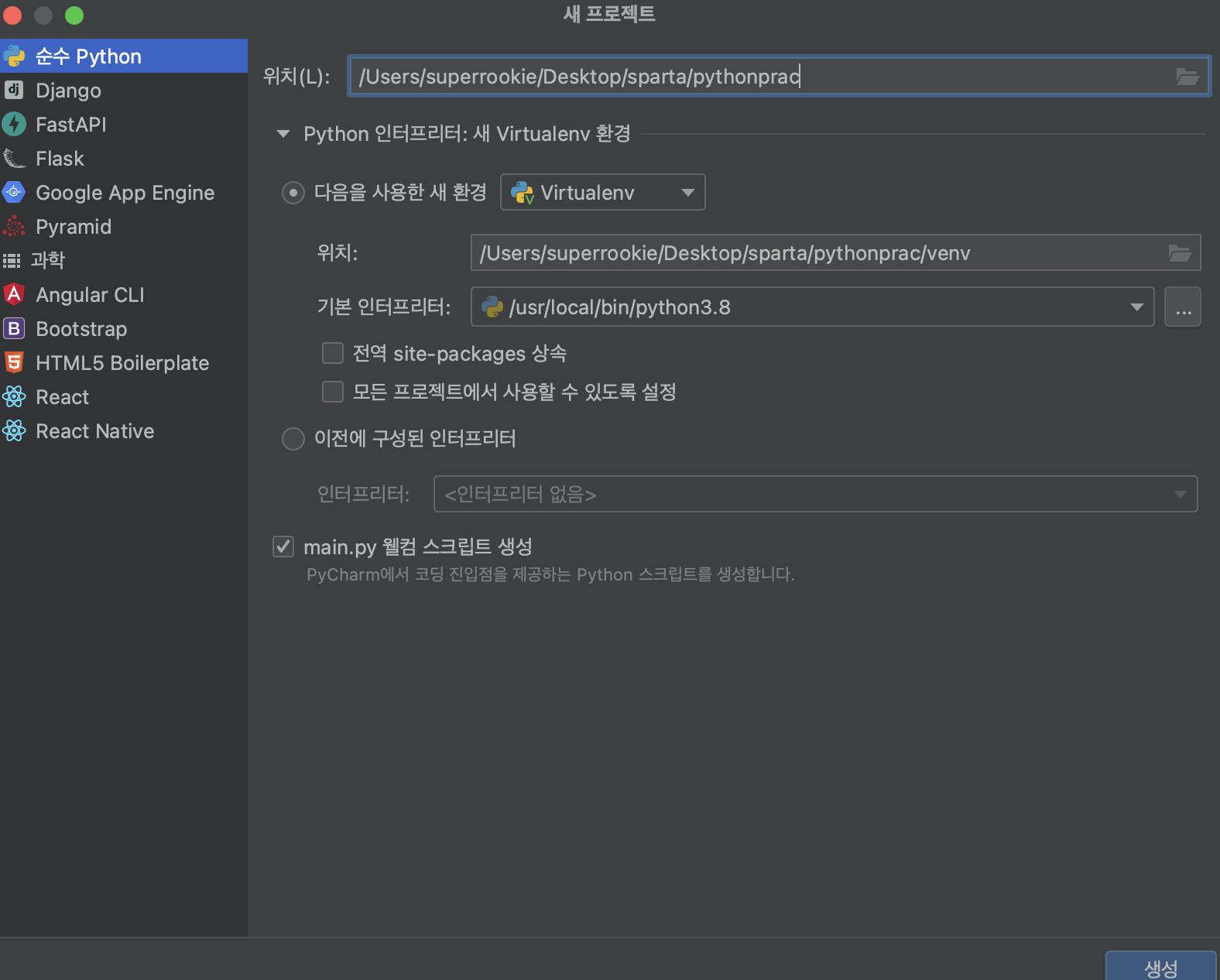This screenshot has height=980, width=1220.
Task: Browse folder for venv 위치 path
Action: tap(1179, 252)
